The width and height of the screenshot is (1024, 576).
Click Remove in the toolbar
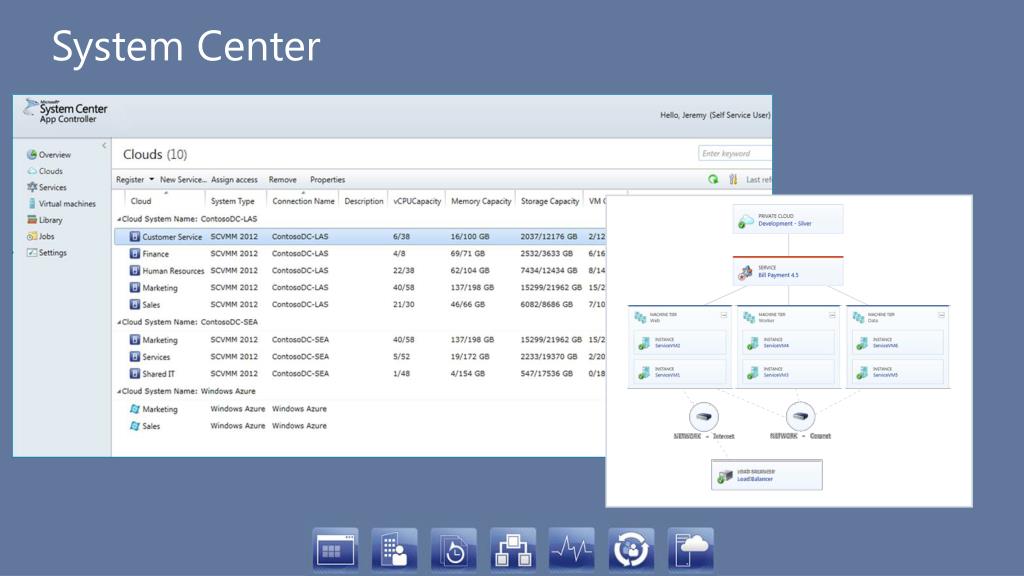point(283,180)
